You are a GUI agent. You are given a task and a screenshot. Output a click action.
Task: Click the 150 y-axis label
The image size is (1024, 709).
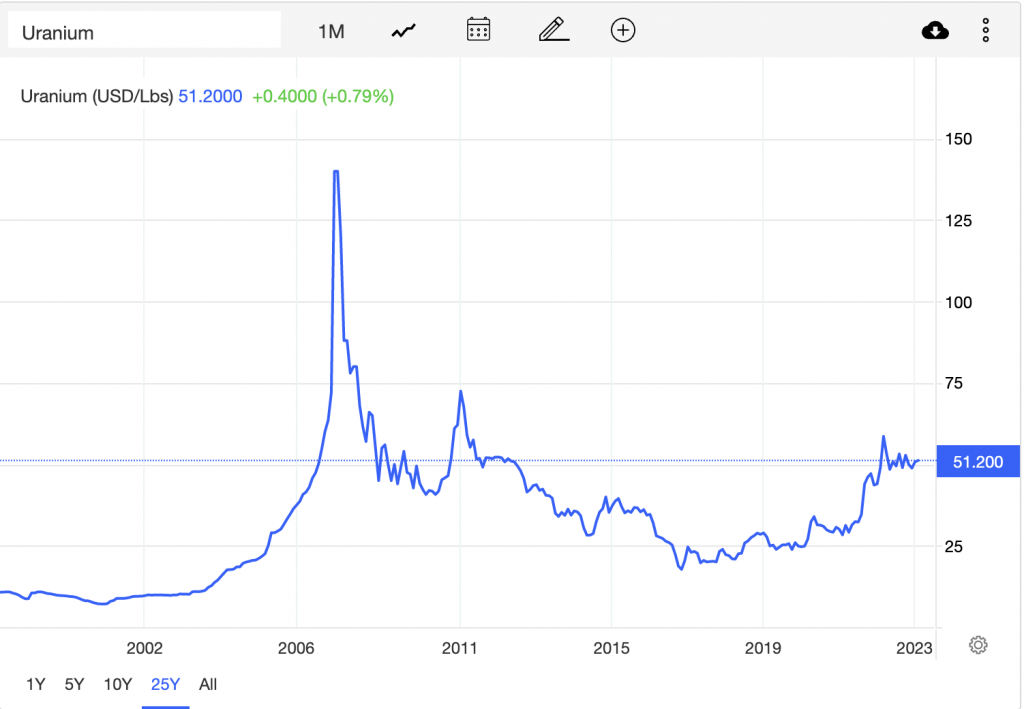pos(959,139)
